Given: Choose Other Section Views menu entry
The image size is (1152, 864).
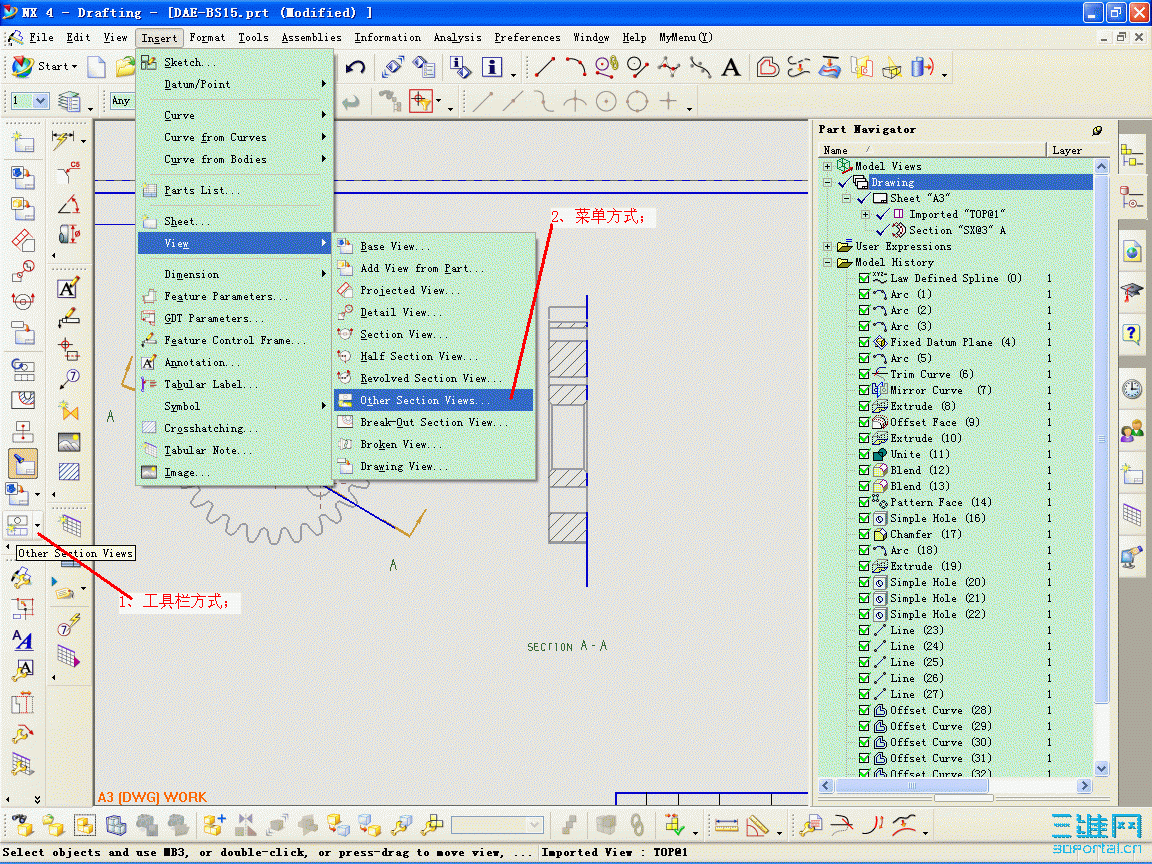Looking at the screenshot, I should [x=433, y=400].
